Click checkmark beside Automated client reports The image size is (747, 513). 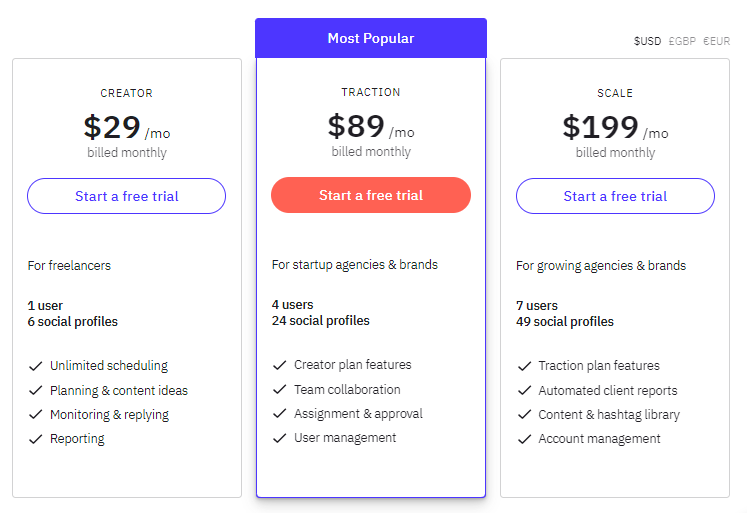point(525,390)
